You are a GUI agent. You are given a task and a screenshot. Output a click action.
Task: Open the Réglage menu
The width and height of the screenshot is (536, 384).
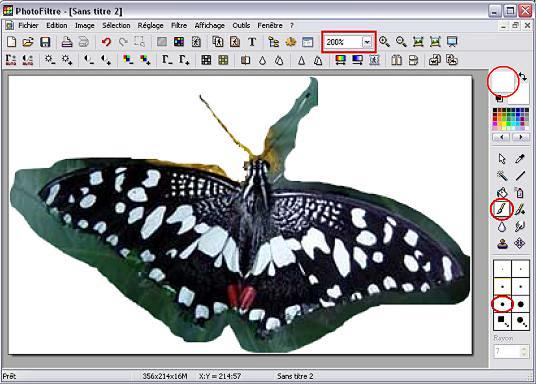click(x=150, y=26)
